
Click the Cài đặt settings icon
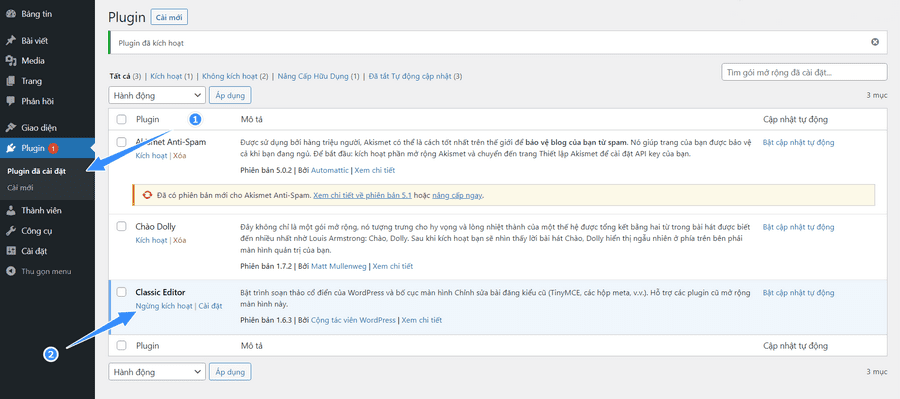[x=10, y=251]
